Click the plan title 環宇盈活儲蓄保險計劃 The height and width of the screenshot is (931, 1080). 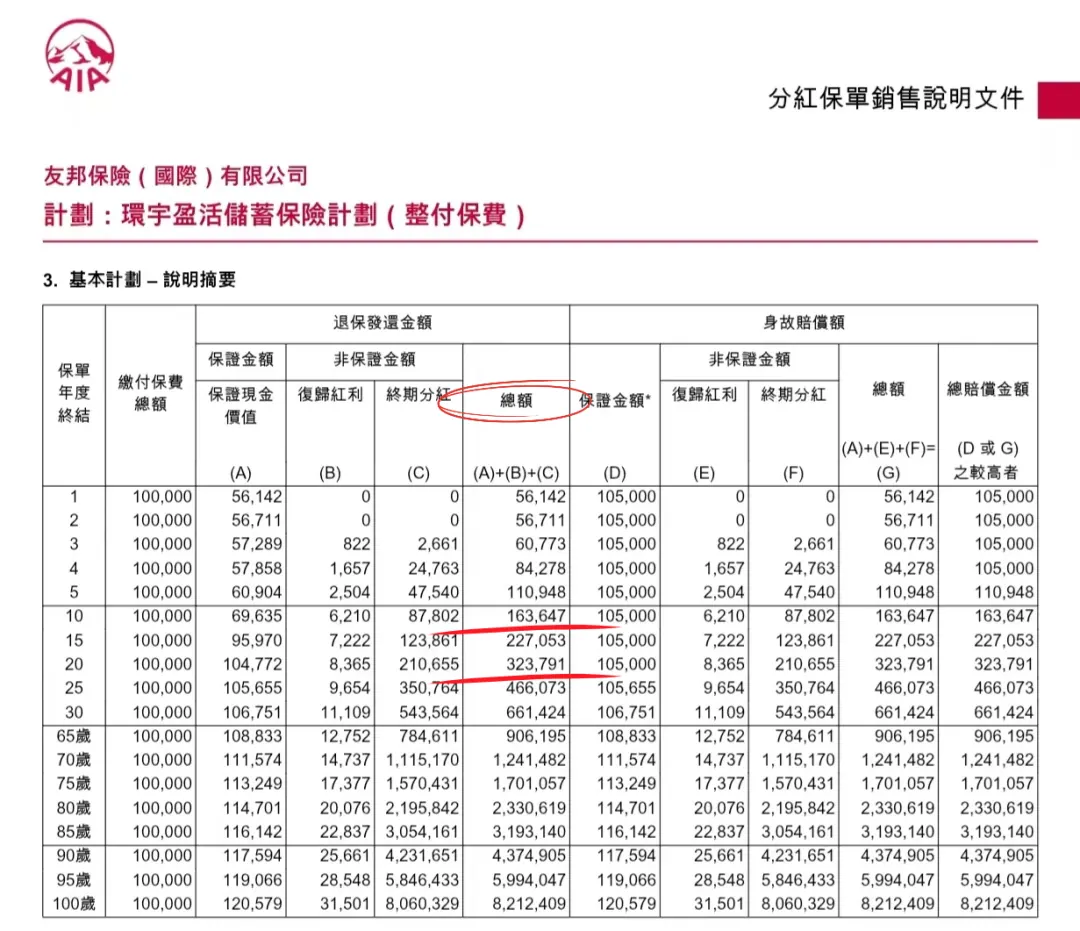pos(249,215)
